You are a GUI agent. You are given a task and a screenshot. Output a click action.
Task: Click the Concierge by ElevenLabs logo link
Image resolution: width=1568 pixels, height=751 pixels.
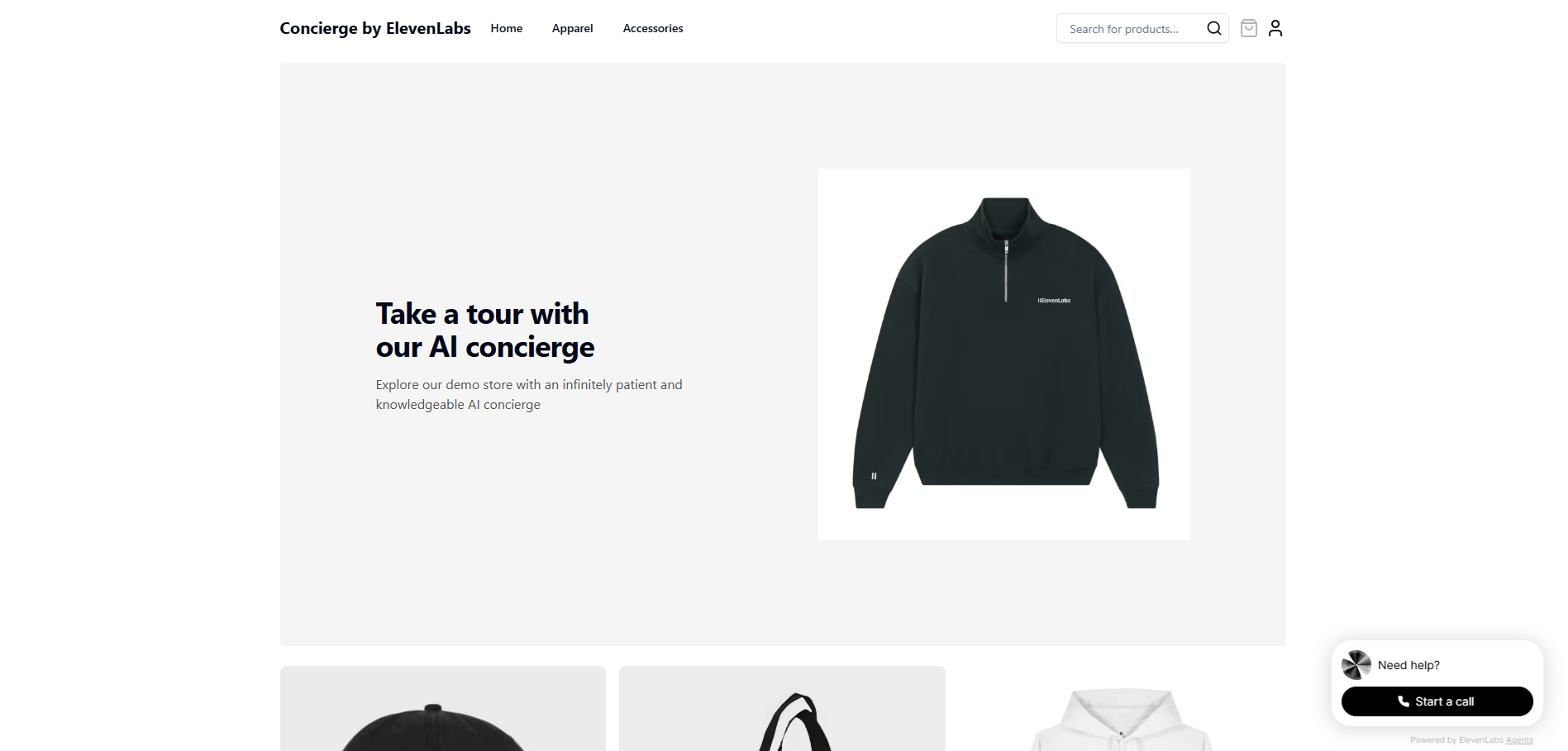click(375, 28)
